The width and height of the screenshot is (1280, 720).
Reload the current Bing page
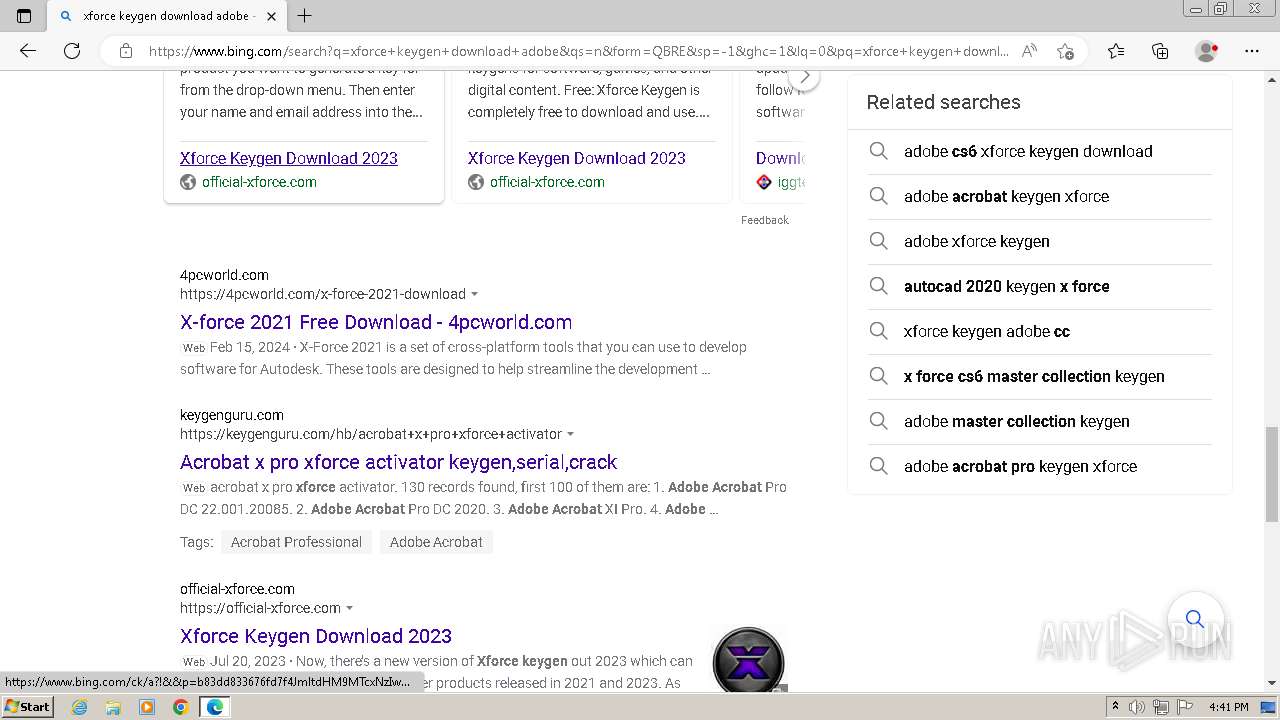[x=72, y=51]
